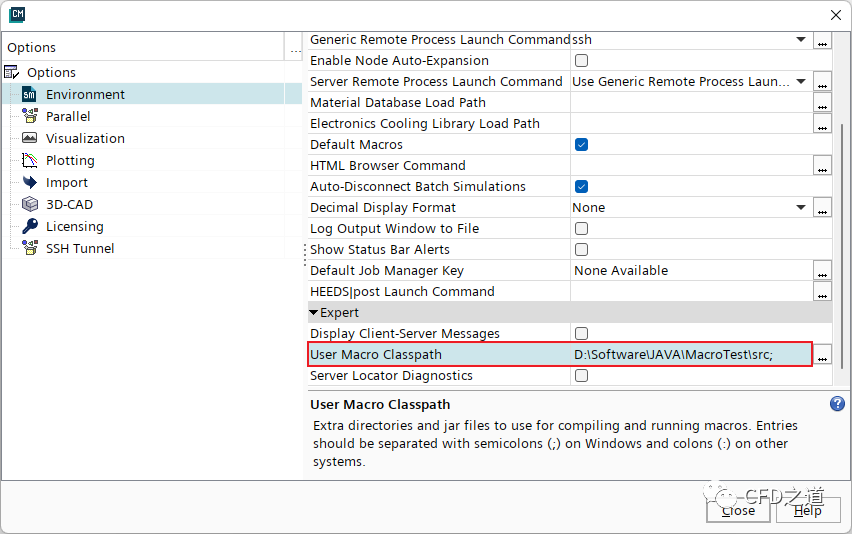Select the SSH Tunnel options icon

(29, 249)
